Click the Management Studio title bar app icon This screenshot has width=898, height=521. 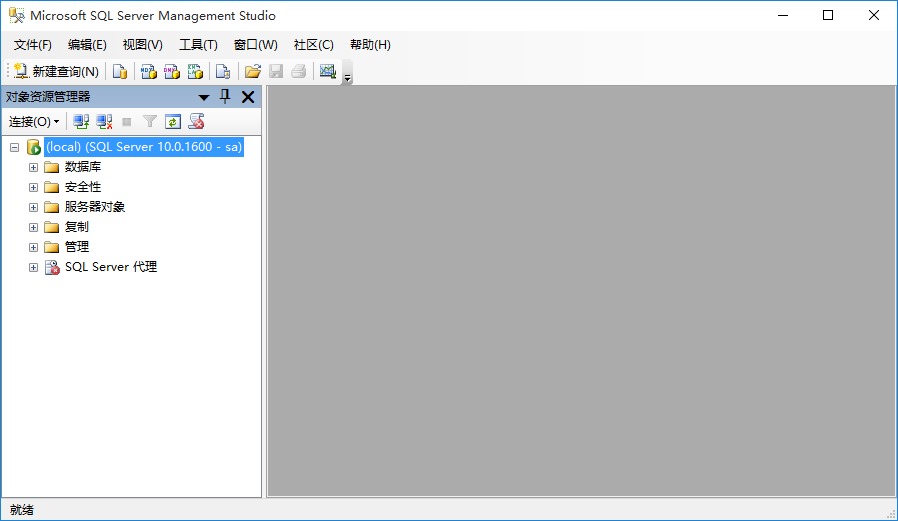click(x=17, y=15)
